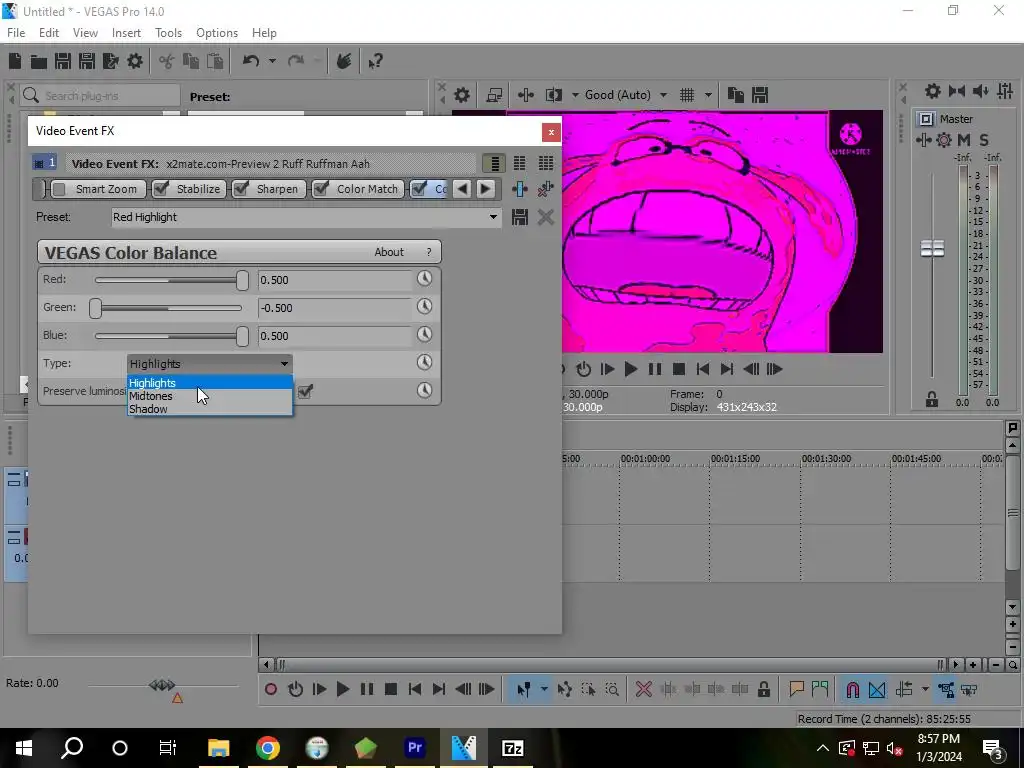Click the open project folder icon
Image resolution: width=1024 pixels, height=768 pixels.
(39, 61)
